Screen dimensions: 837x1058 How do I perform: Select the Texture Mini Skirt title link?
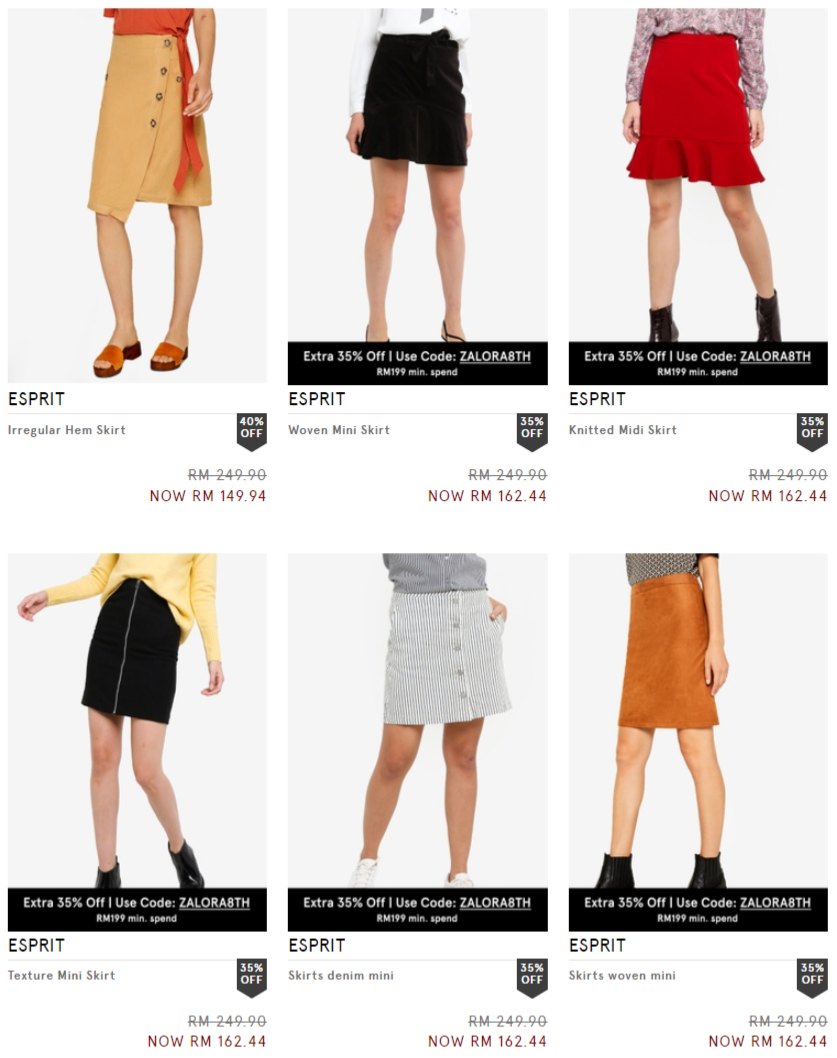pyautogui.click(x=61, y=975)
